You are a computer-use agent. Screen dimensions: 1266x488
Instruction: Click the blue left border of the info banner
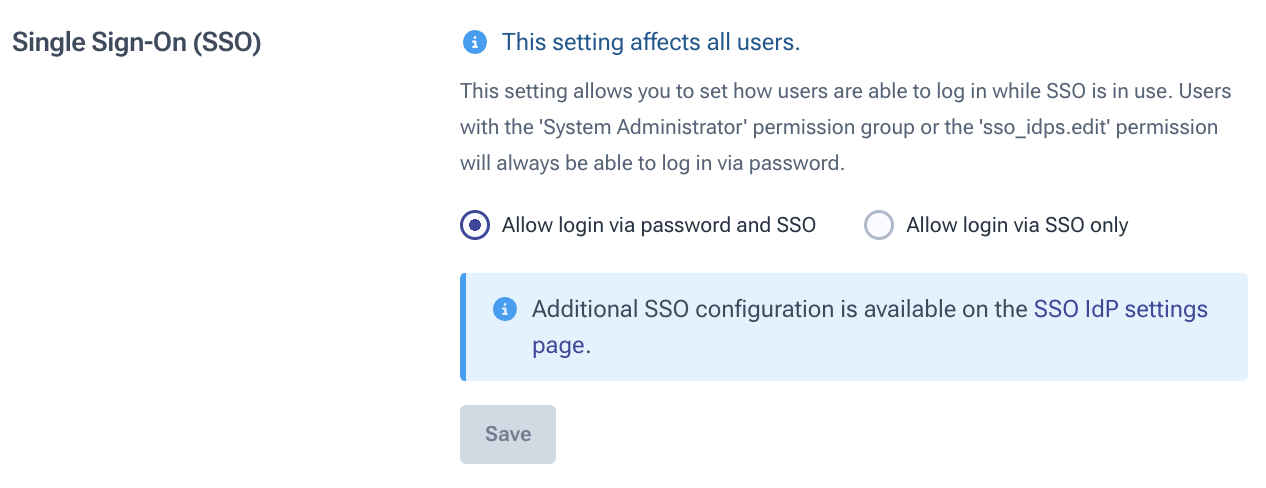pos(463,327)
